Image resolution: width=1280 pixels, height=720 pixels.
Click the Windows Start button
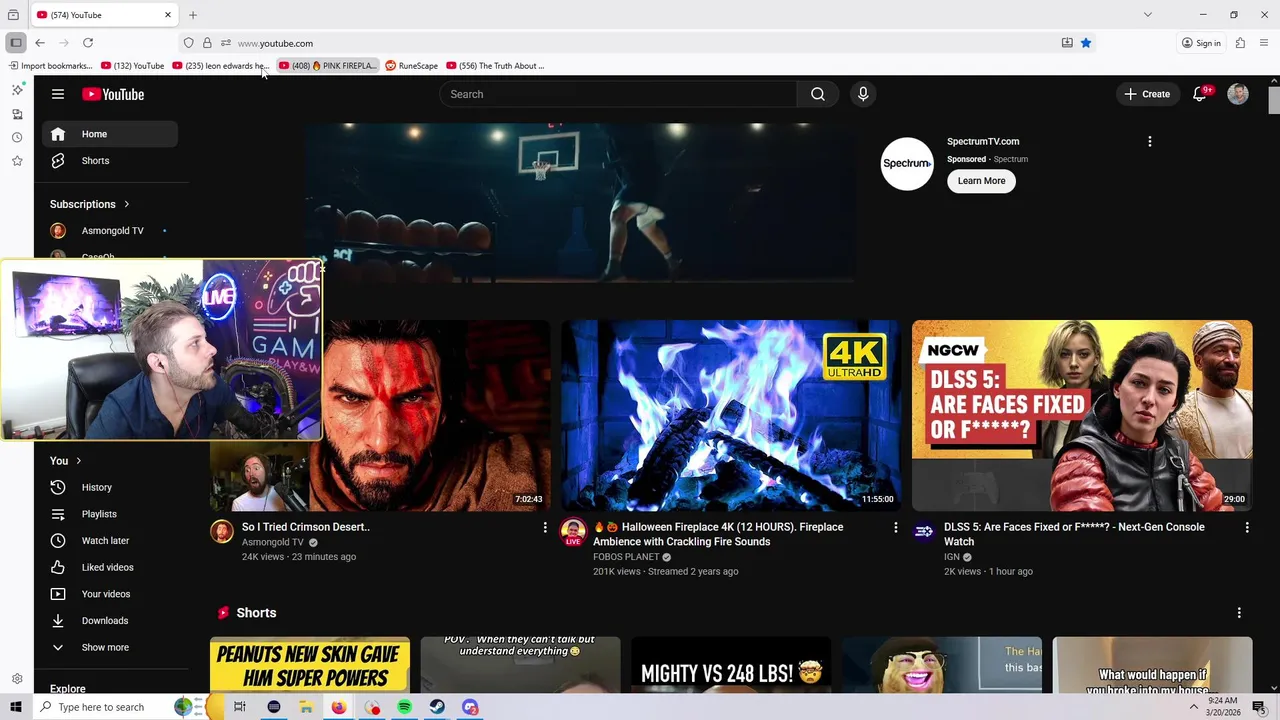(x=16, y=707)
